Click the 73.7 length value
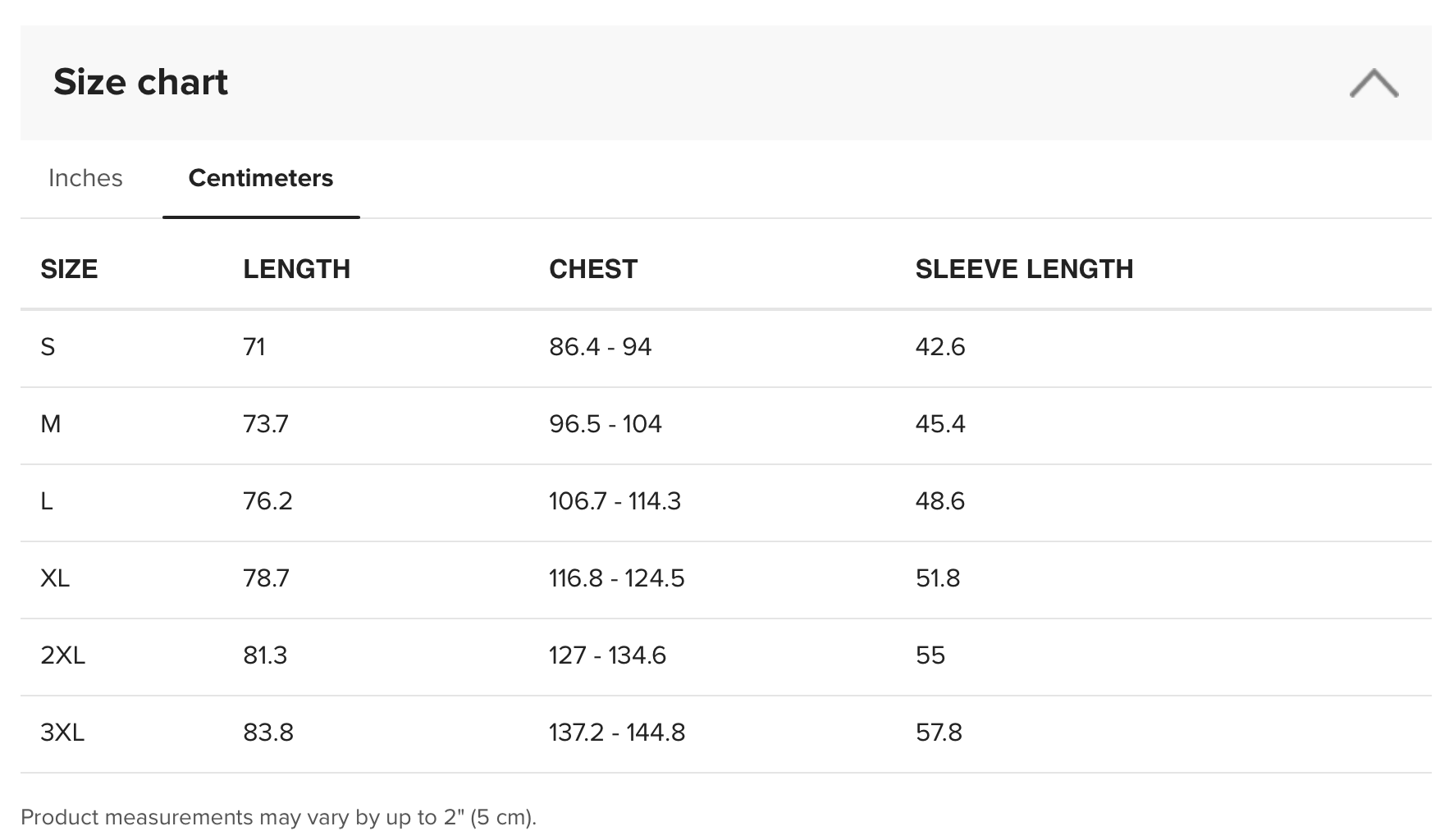Image resolution: width=1449 pixels, height=840 pixels. 265,424
